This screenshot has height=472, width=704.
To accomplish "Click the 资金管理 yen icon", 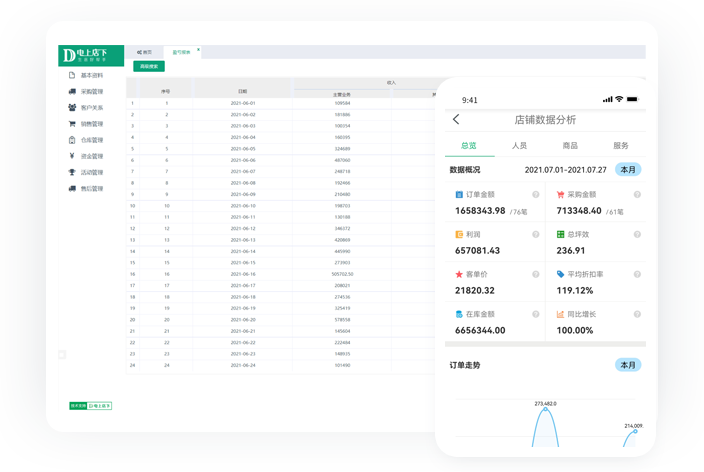I will tap(72, 156).
